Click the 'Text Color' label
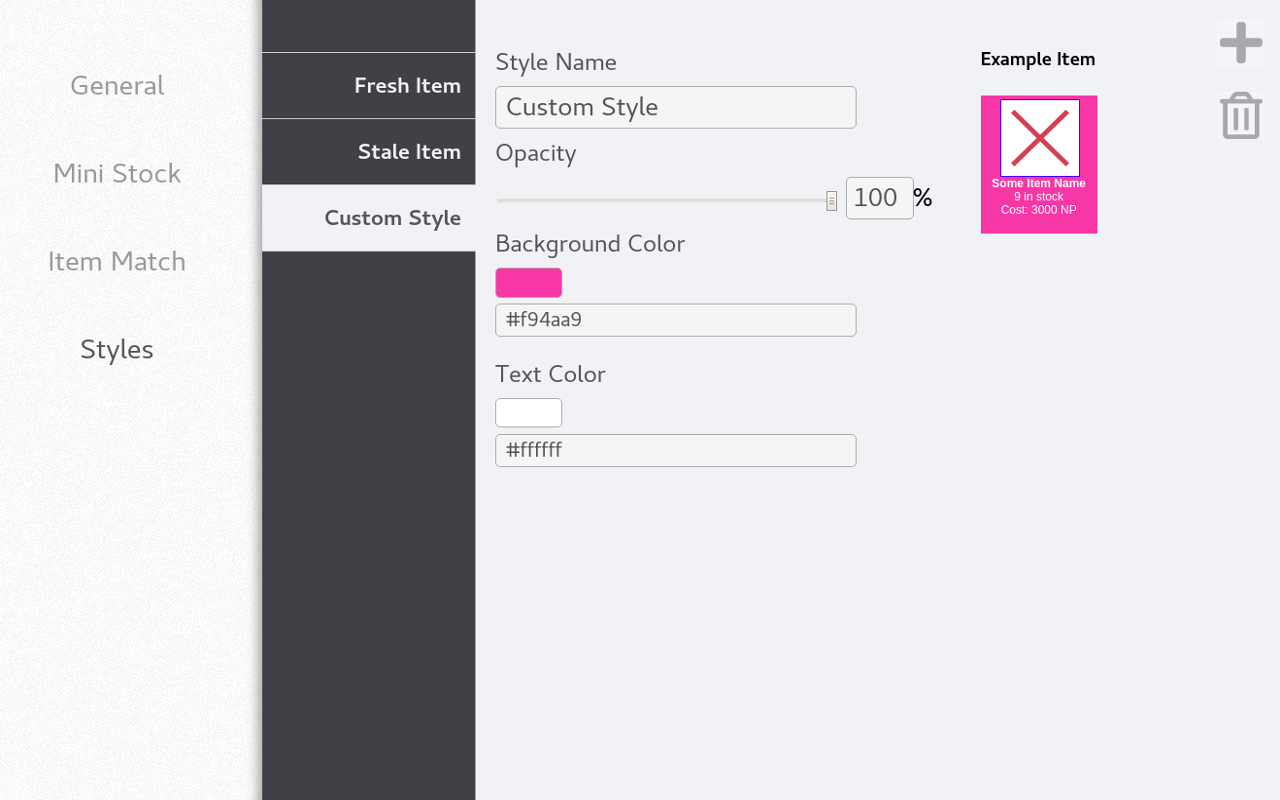The image size is (1280, 800). coord(550,374)
